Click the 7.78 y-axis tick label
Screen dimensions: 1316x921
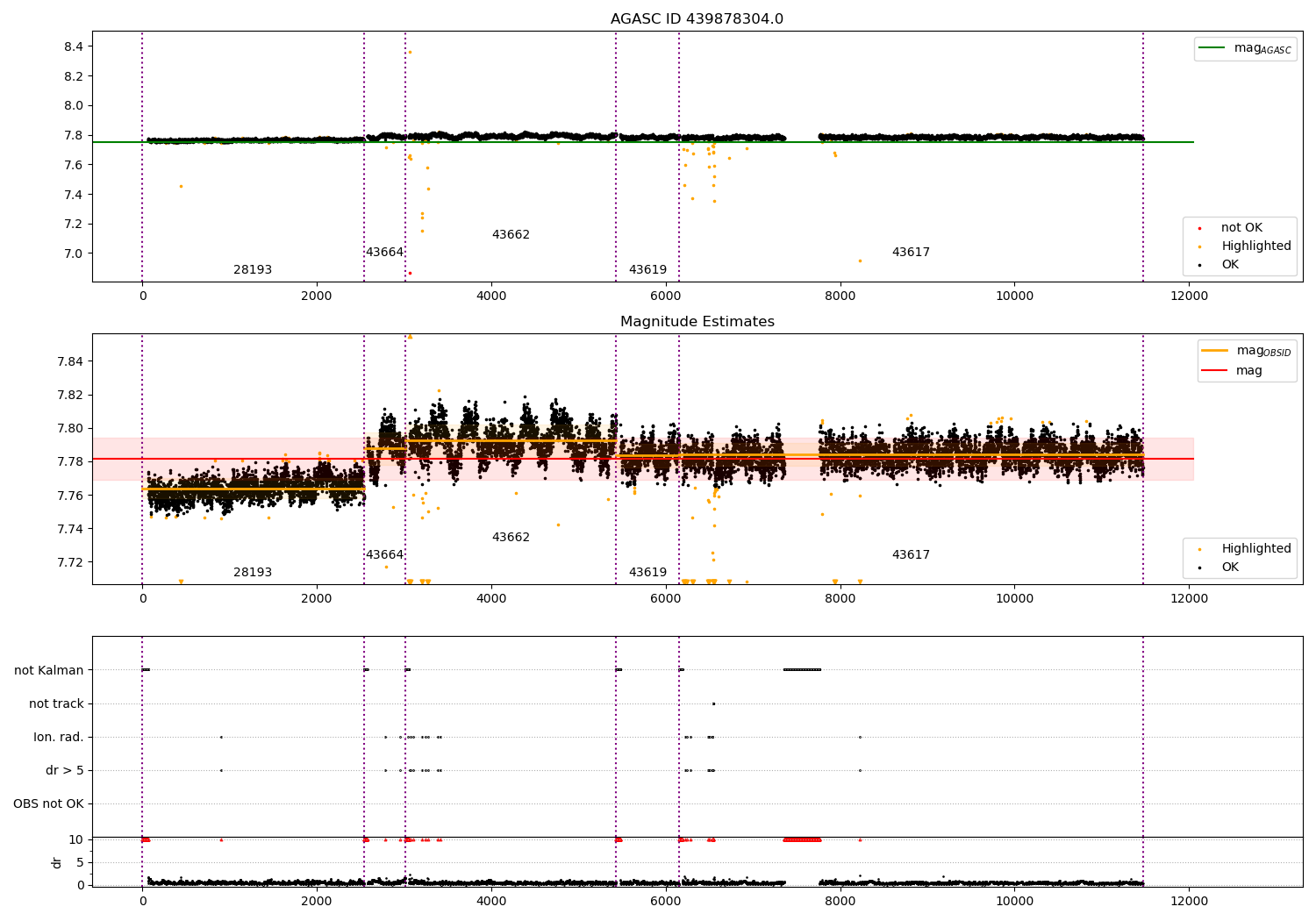pyautogui.click(x=69, y=462)
